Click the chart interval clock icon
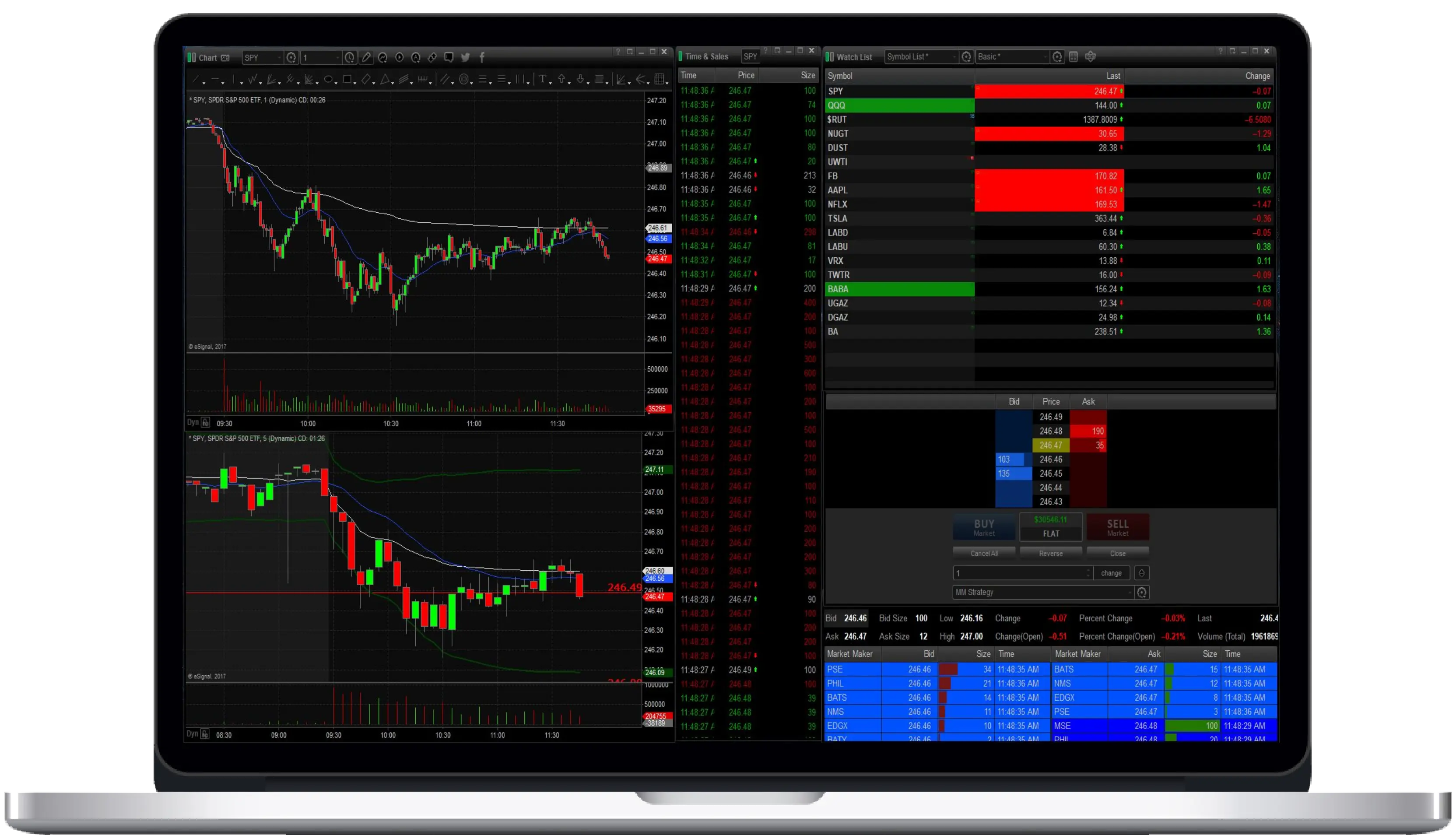1456x835 pixels. click(x=349, y=57)
